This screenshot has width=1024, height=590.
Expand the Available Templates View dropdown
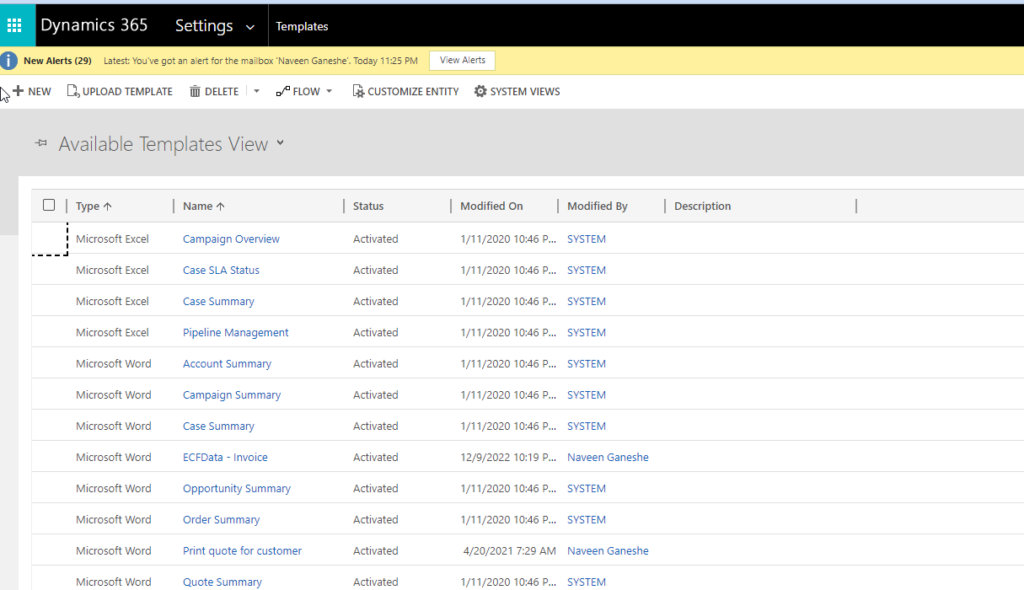click(279, 144)
